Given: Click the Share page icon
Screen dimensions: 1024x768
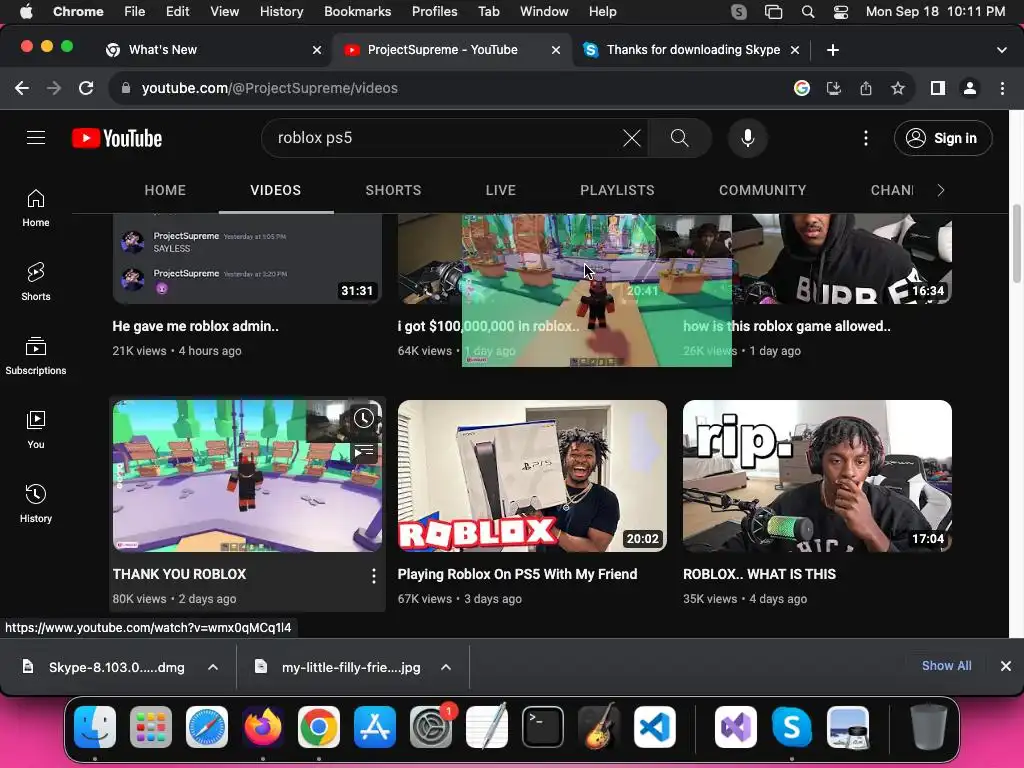Looking at the screenshot, I should (866, 88).
